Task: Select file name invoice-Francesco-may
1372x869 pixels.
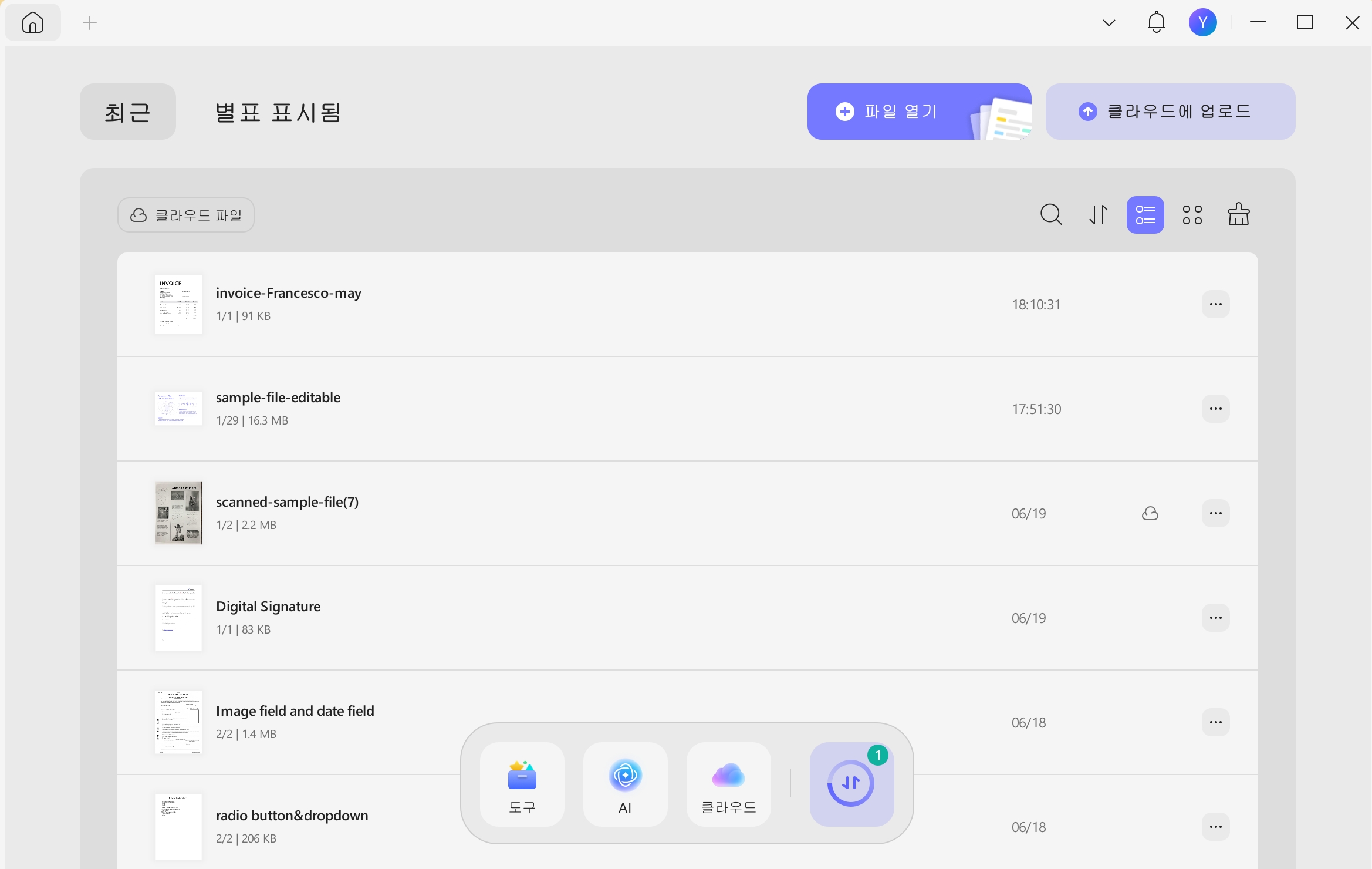Action: click(x=289, y=293)
